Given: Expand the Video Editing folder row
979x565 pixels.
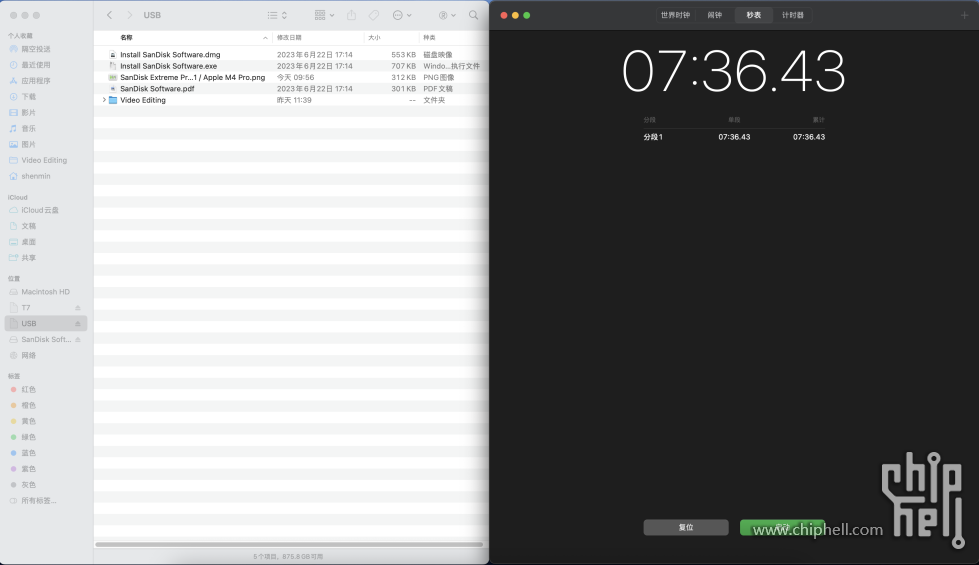Looking at the screenshot, I should tap(104, 100).
